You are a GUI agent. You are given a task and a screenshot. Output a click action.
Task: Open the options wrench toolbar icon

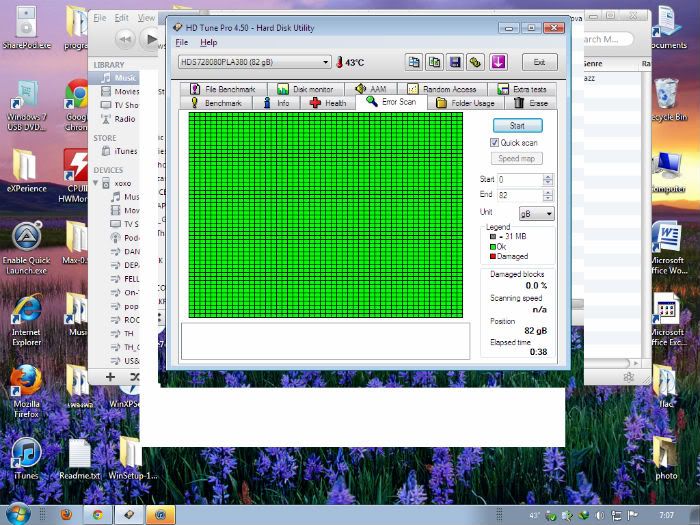pyautogui.click(x=476, y=62)
